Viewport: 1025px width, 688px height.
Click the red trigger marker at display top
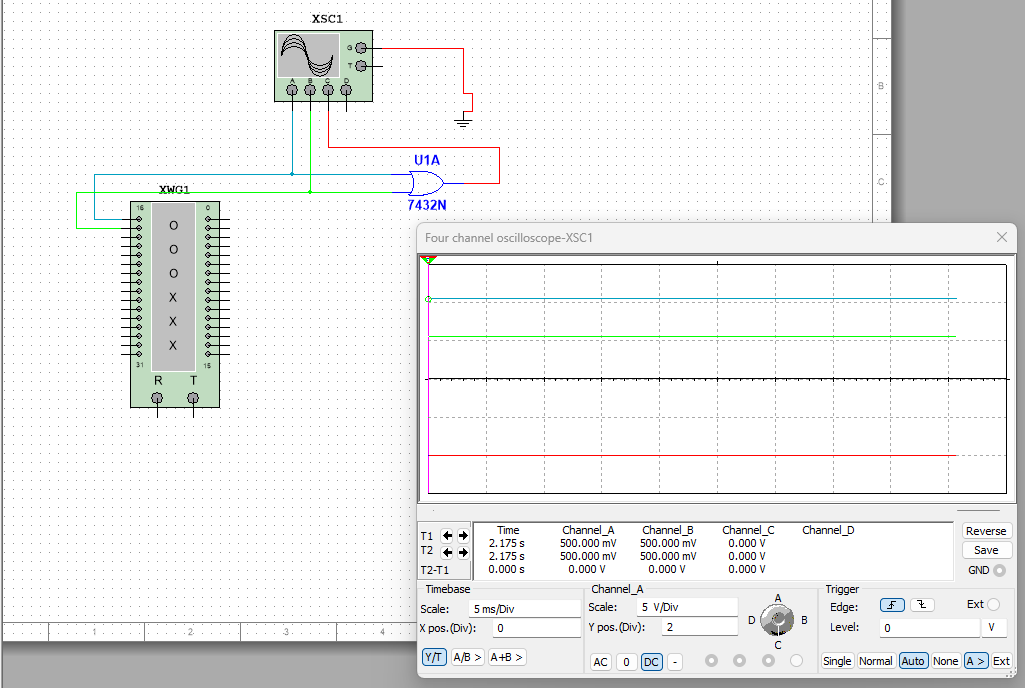pos(428,260)
